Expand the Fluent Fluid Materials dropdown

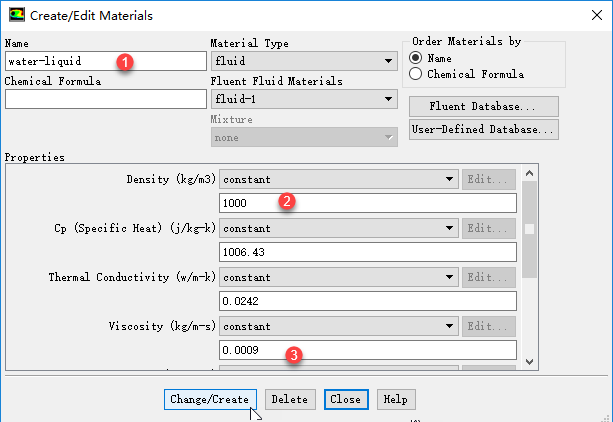click(304, 99)
